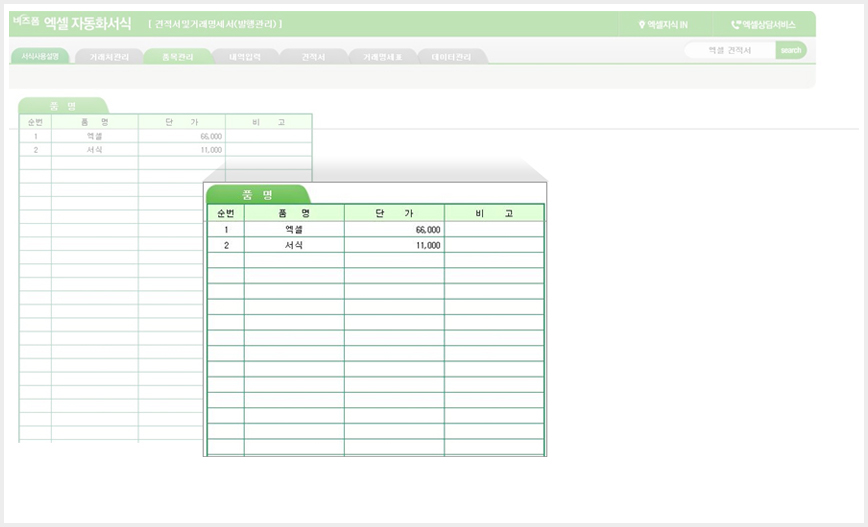Select 순번 header in small background table
Screen dimensions: 868x527
tap(35, 122)
